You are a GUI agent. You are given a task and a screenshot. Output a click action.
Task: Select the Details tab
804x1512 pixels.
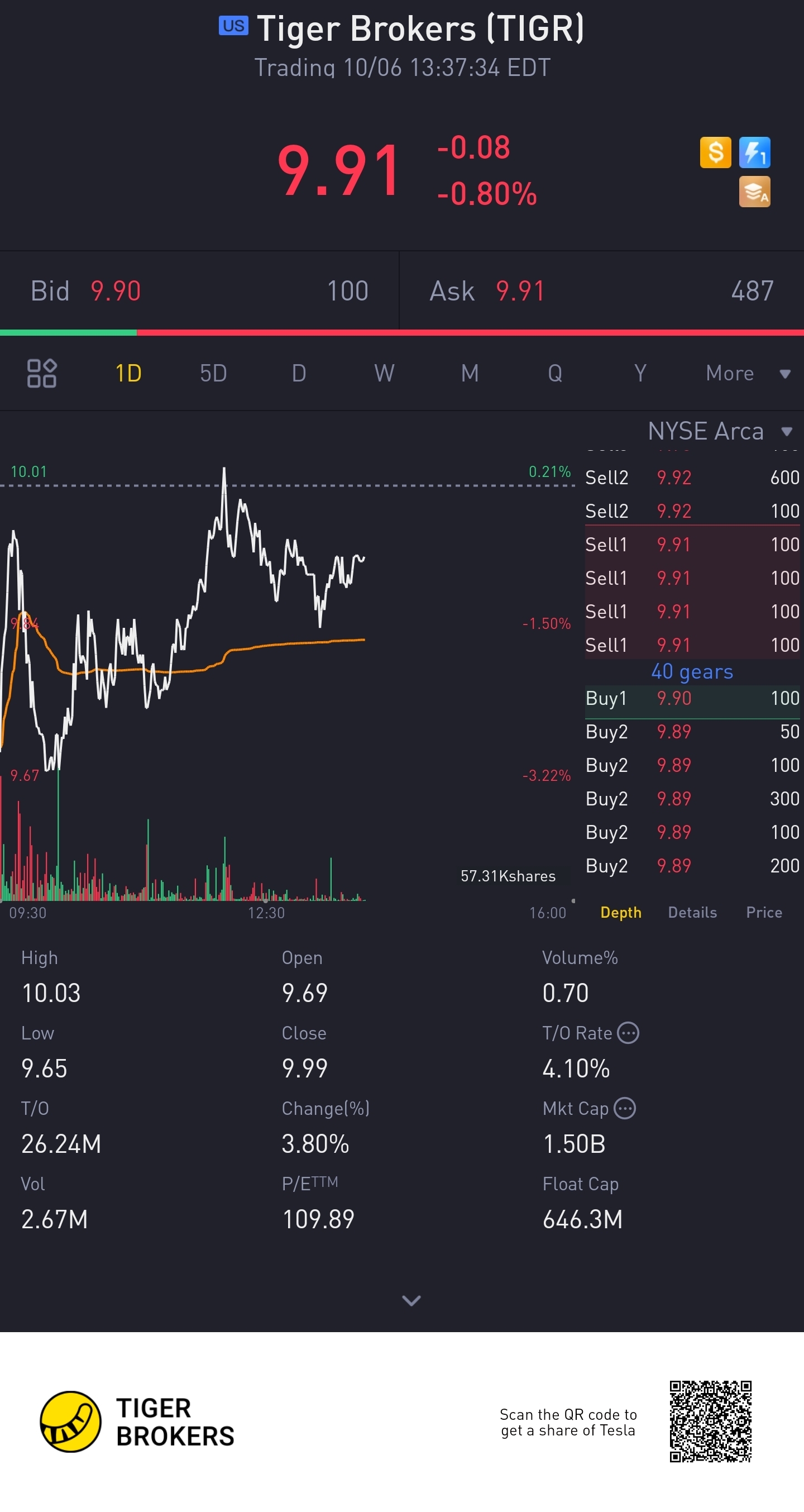pos(692,913)
